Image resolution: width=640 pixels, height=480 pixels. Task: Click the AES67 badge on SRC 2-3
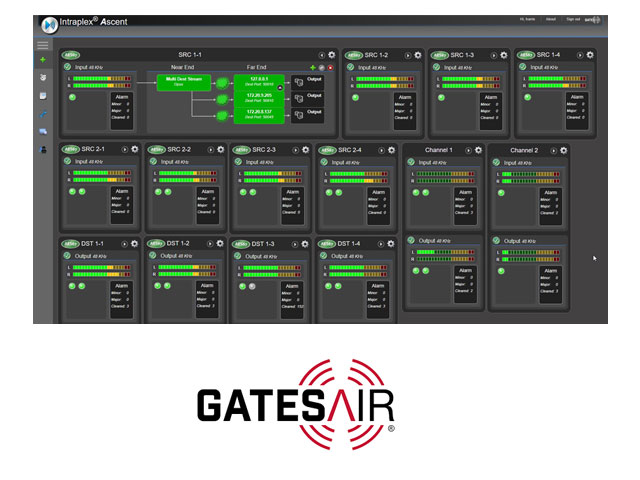click(x=242, y=150)
